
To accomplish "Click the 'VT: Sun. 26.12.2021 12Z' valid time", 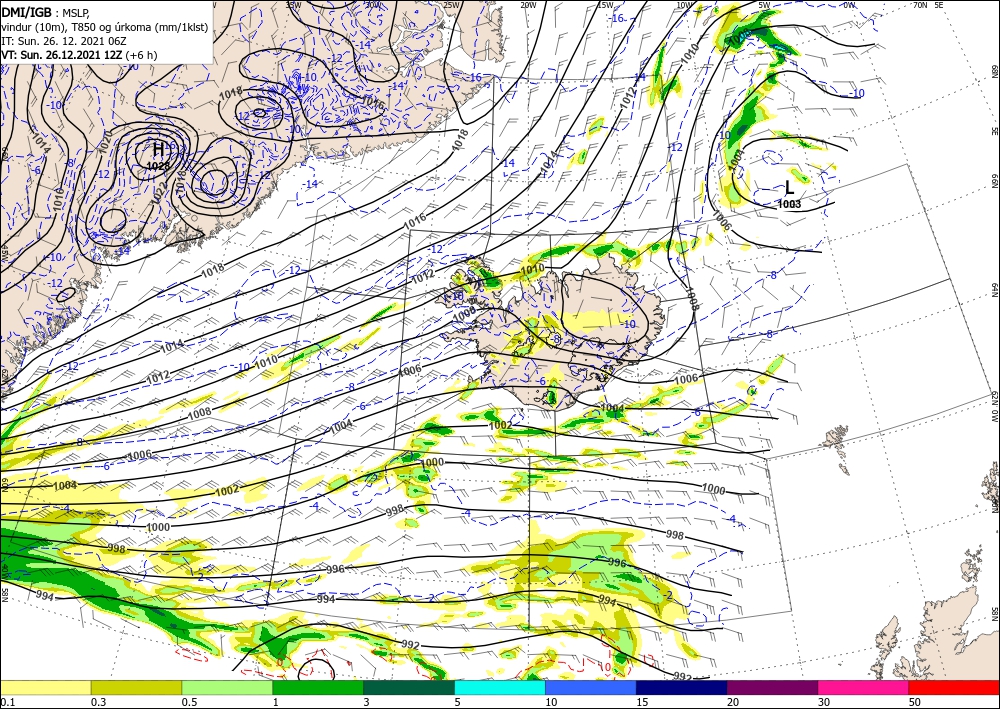I will pos(62,55).
